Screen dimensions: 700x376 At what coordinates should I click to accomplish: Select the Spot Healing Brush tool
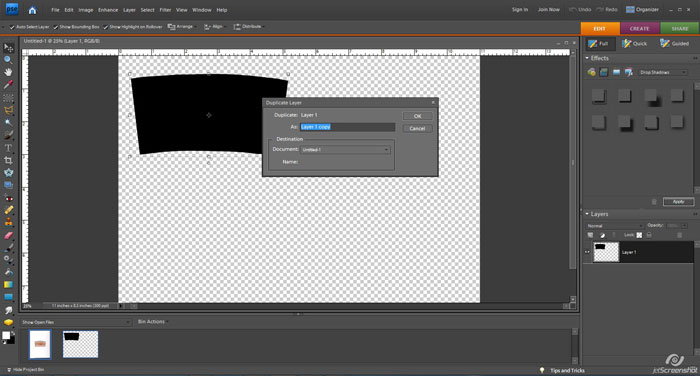(x=8, y=210)
